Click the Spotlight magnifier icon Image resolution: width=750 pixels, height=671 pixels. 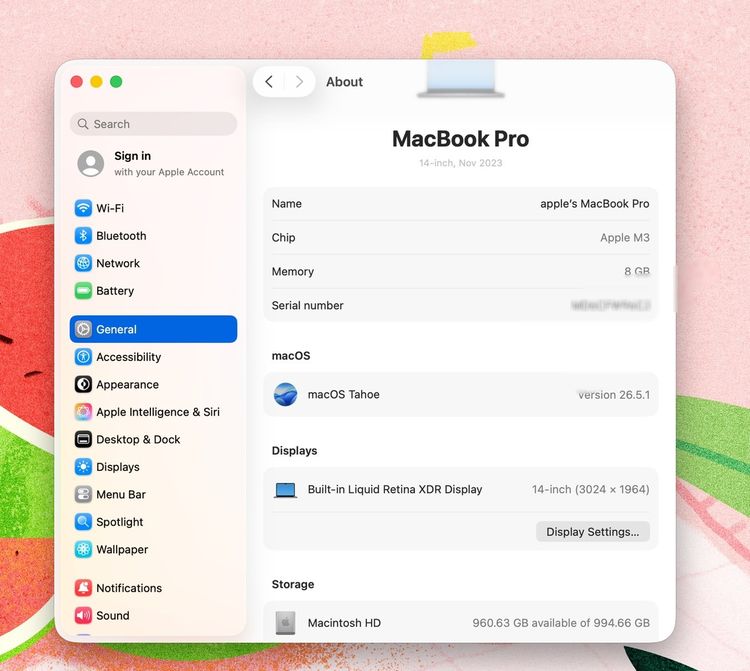pyautogui.click(x=83, y=522)
